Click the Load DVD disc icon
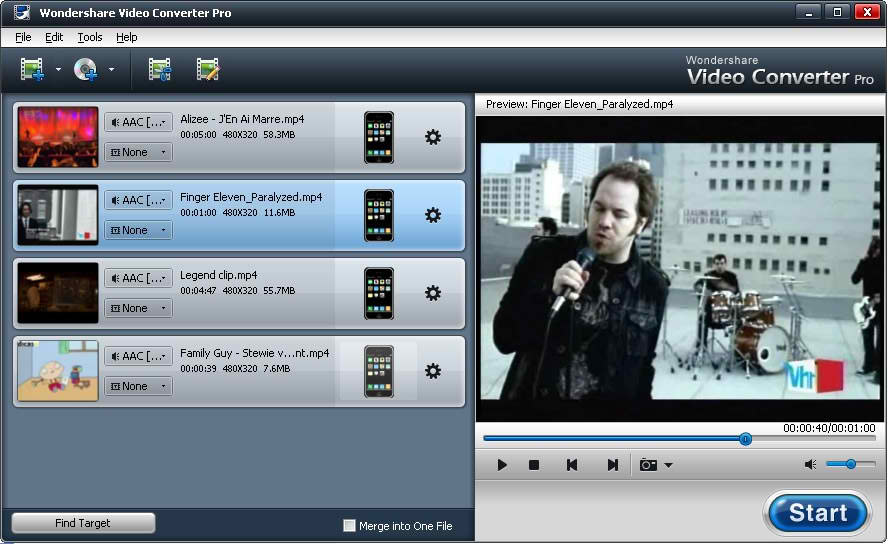 pyautogui.click(x=86, y=70)
